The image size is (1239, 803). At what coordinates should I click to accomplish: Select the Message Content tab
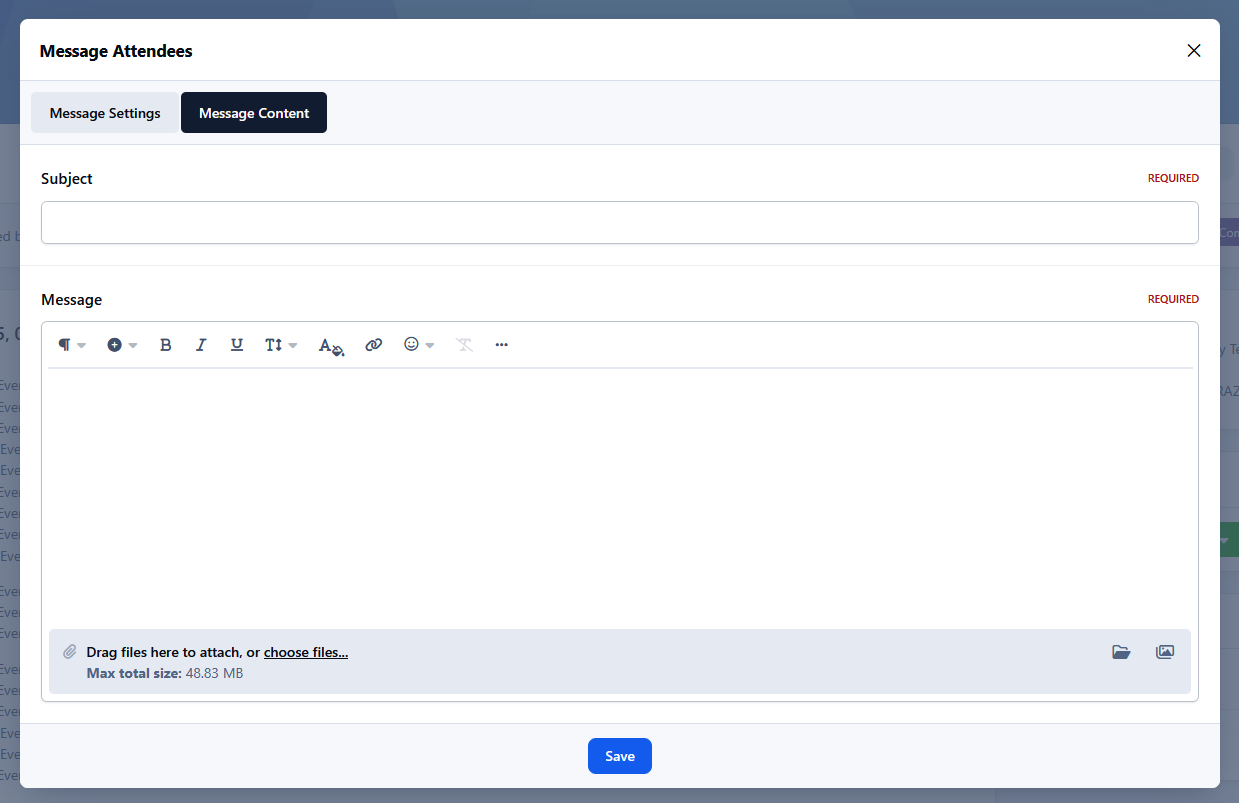pos(254,113)
